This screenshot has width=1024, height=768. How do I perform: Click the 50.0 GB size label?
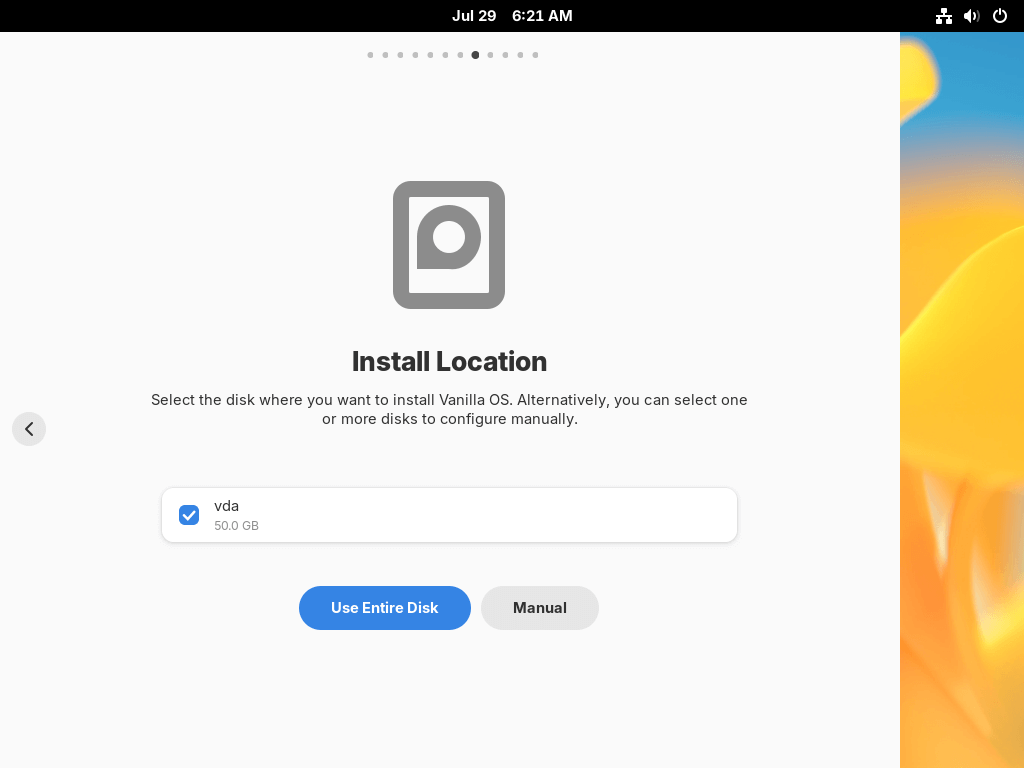point(236,526)
